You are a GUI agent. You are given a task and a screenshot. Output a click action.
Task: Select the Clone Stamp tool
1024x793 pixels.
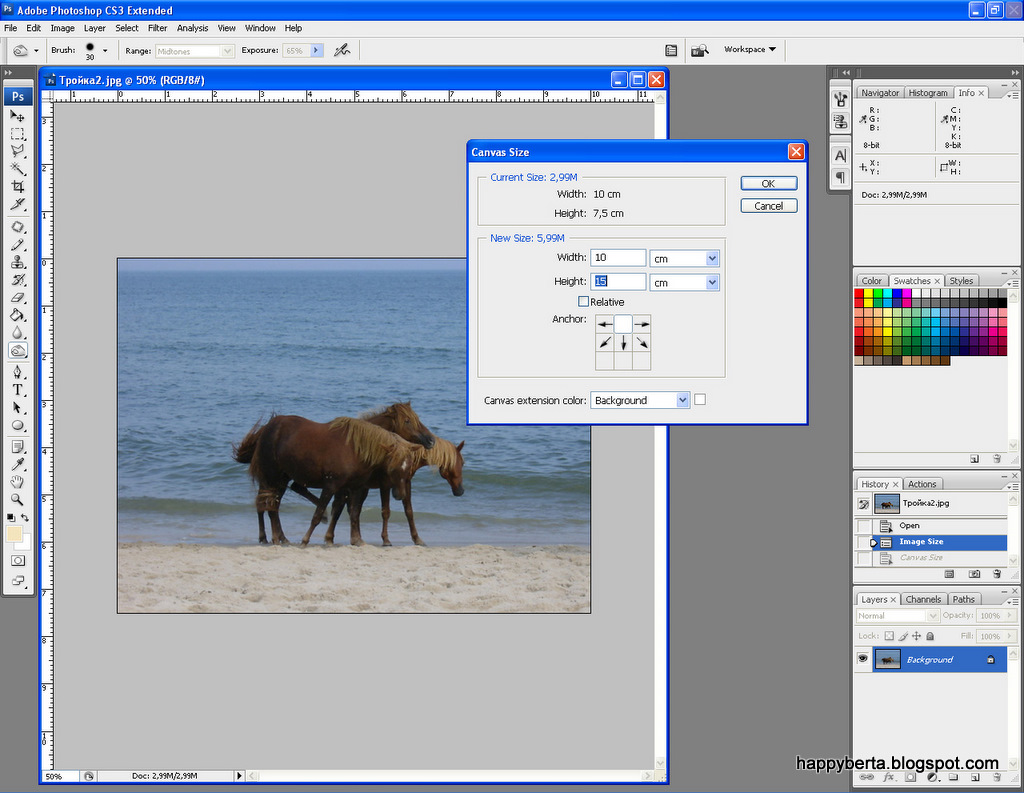pyautogui.click(x=18, y=262)
